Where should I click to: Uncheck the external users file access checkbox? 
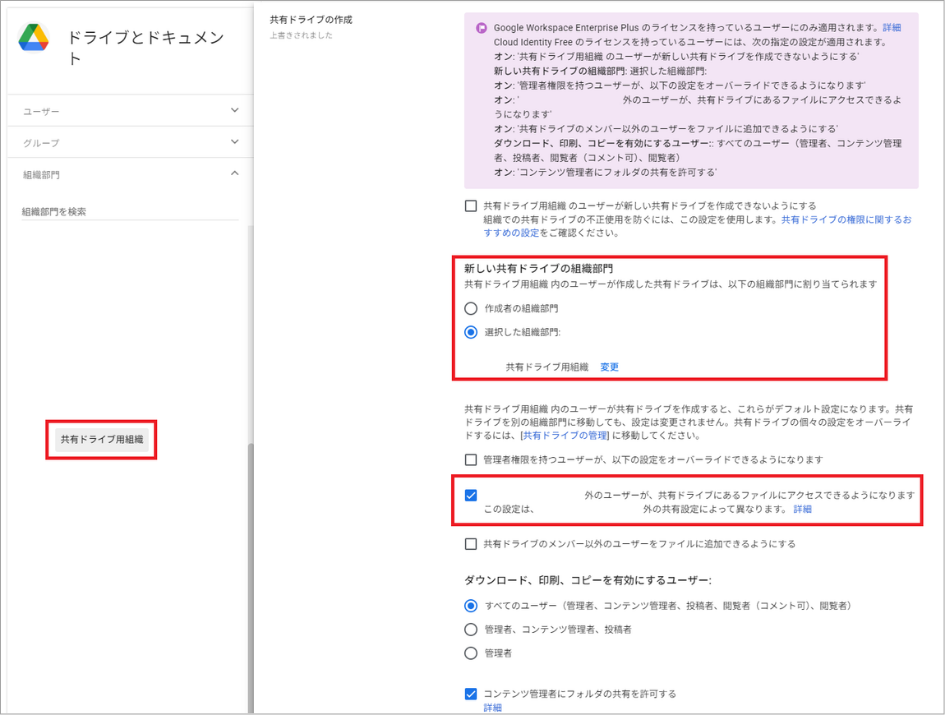pos(471,495)
